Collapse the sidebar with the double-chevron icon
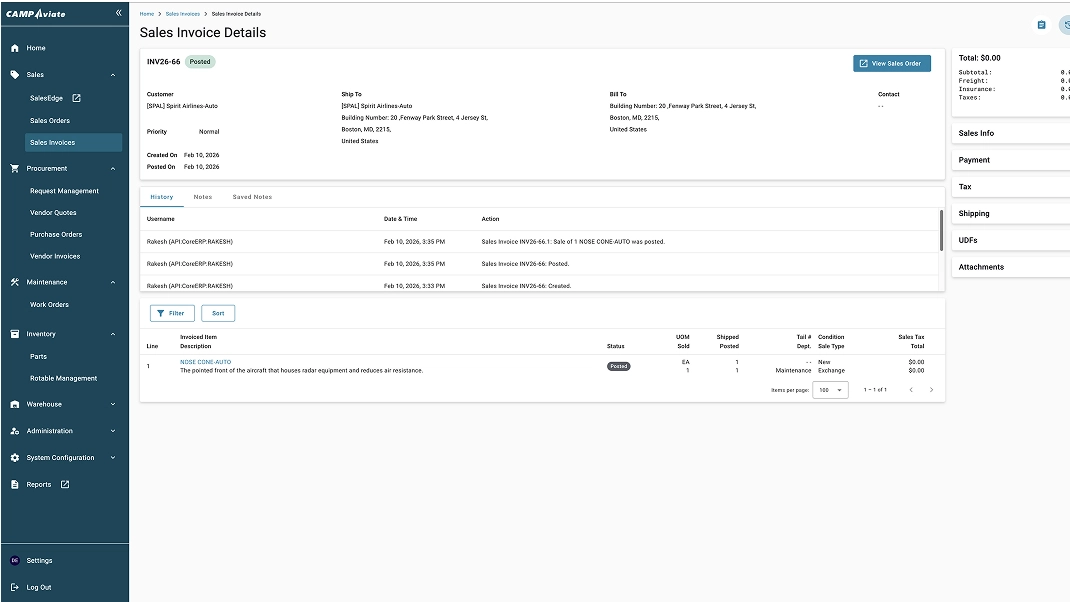 coord(119,13)
